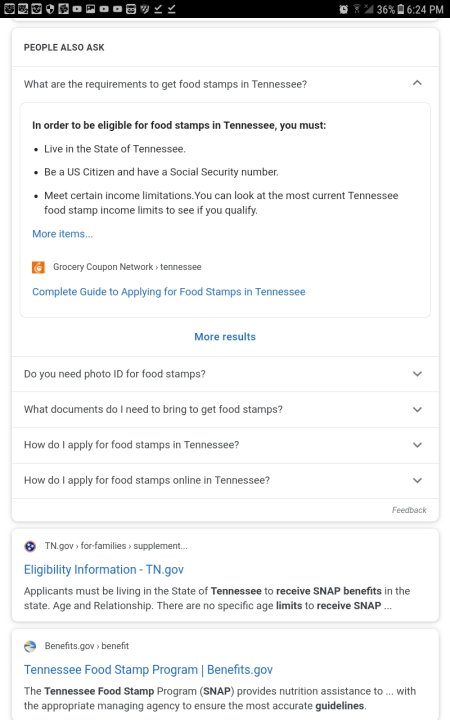The width and height of the screenshot is (450, 720).
Task: Tap the 6:24 PM clock in status bar
Action: (425, 9)
